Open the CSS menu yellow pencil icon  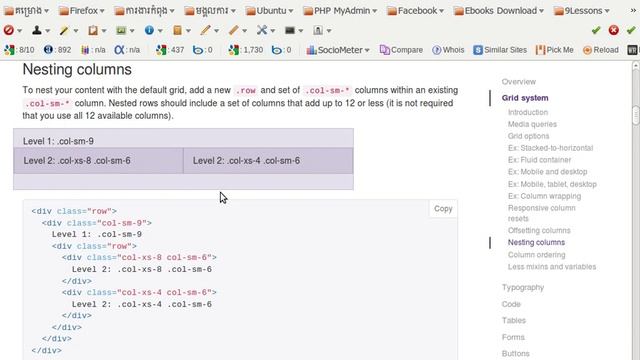coord(64,30)
